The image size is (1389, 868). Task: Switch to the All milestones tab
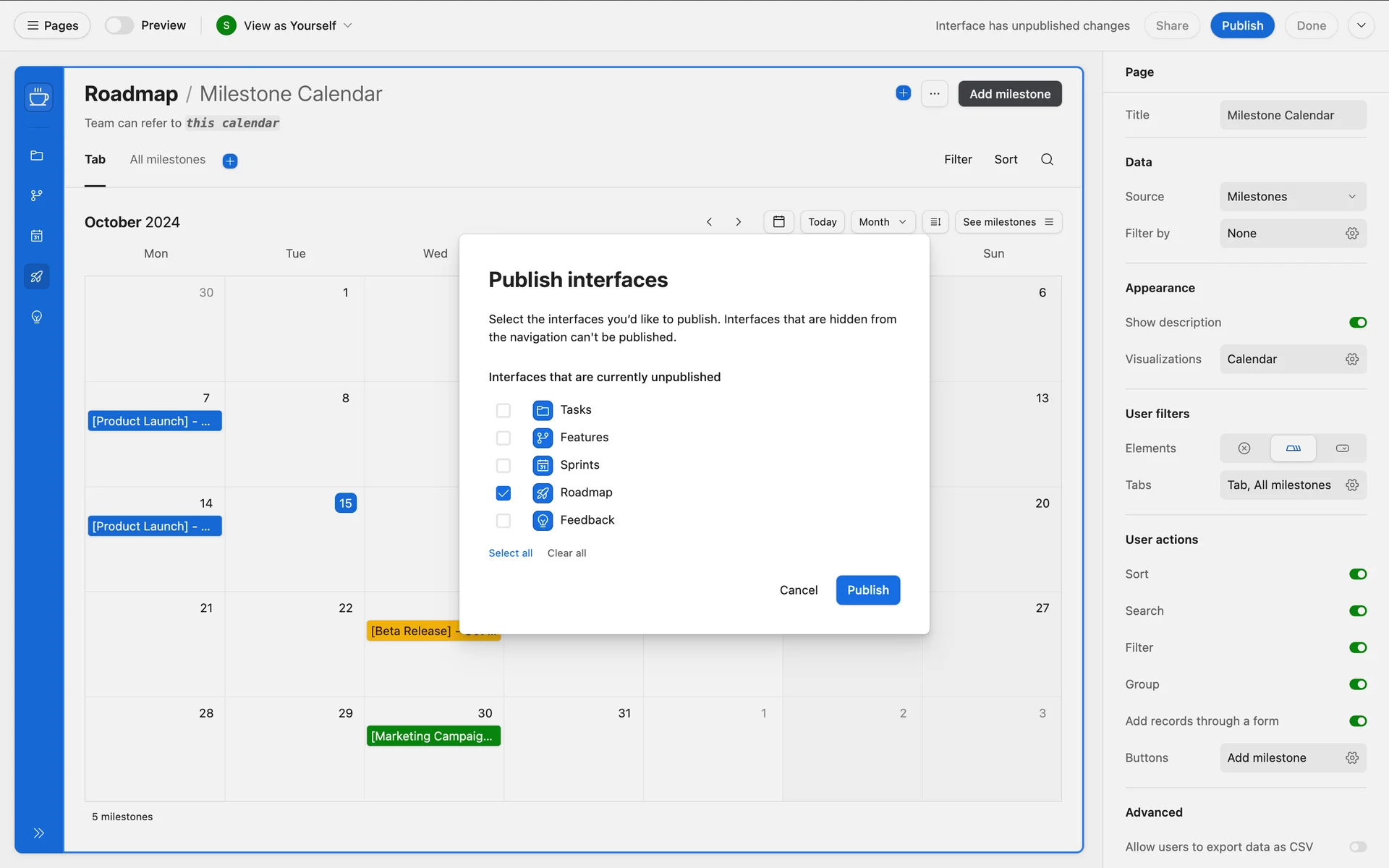[x=167, y=160]
